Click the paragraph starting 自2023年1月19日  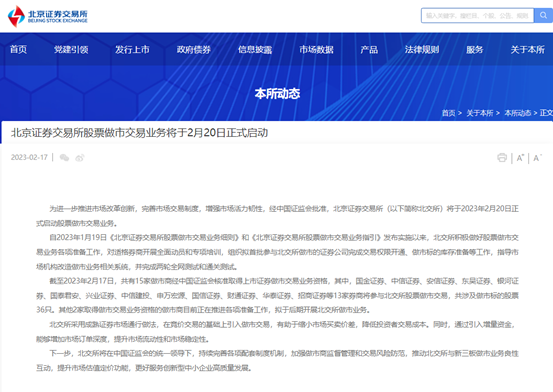pos(277,252)
